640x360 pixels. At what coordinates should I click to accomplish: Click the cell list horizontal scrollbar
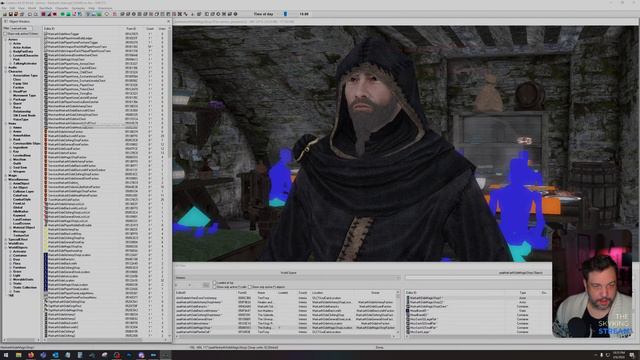(286, 336)
